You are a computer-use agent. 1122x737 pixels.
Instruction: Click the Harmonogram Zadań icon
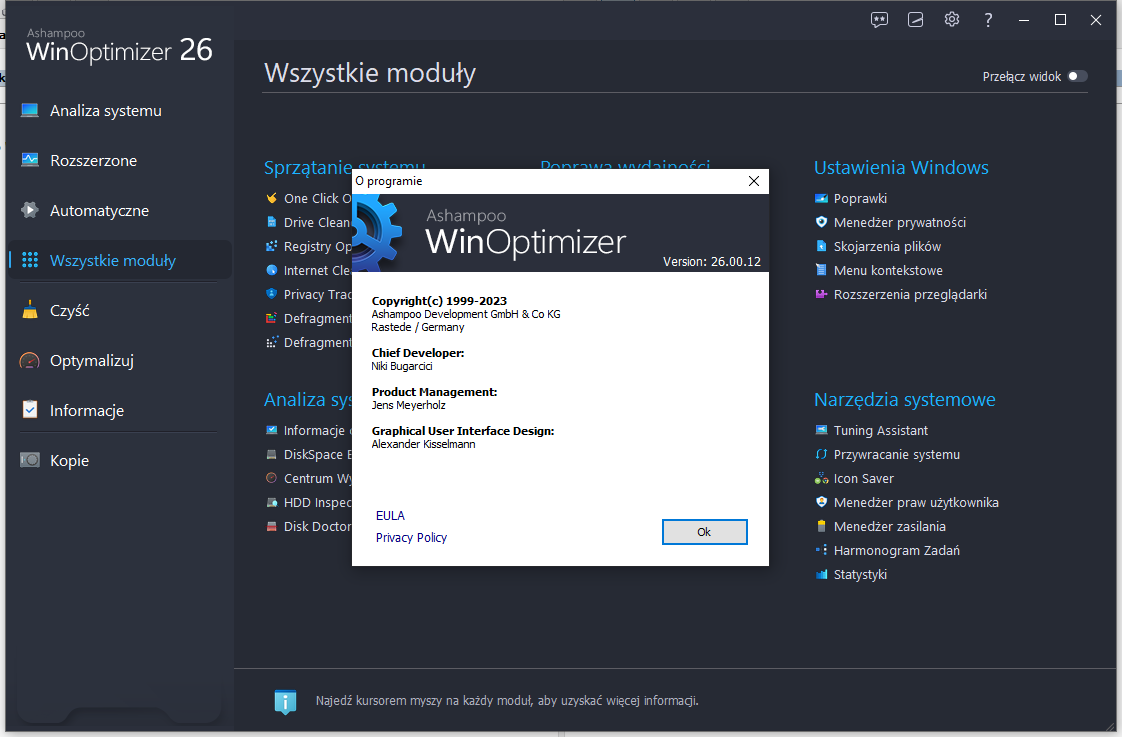[821, 550]
